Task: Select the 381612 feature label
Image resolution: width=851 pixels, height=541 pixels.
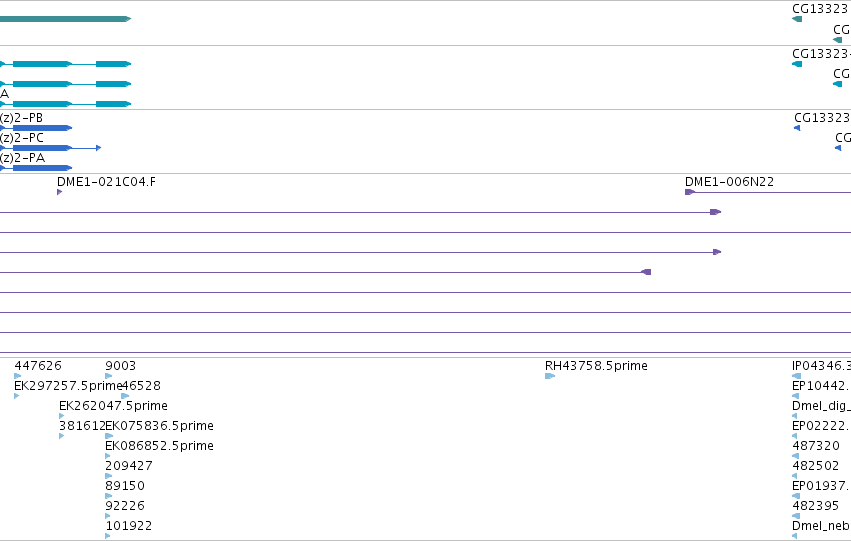Action: 82,426
